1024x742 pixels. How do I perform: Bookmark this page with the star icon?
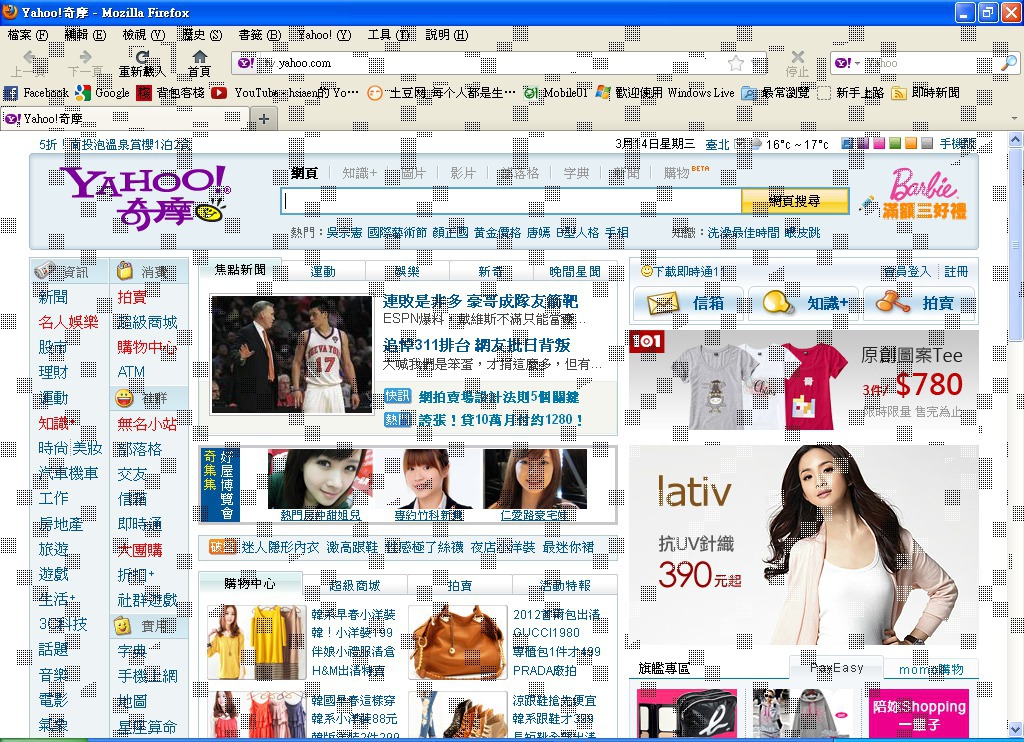736,63
